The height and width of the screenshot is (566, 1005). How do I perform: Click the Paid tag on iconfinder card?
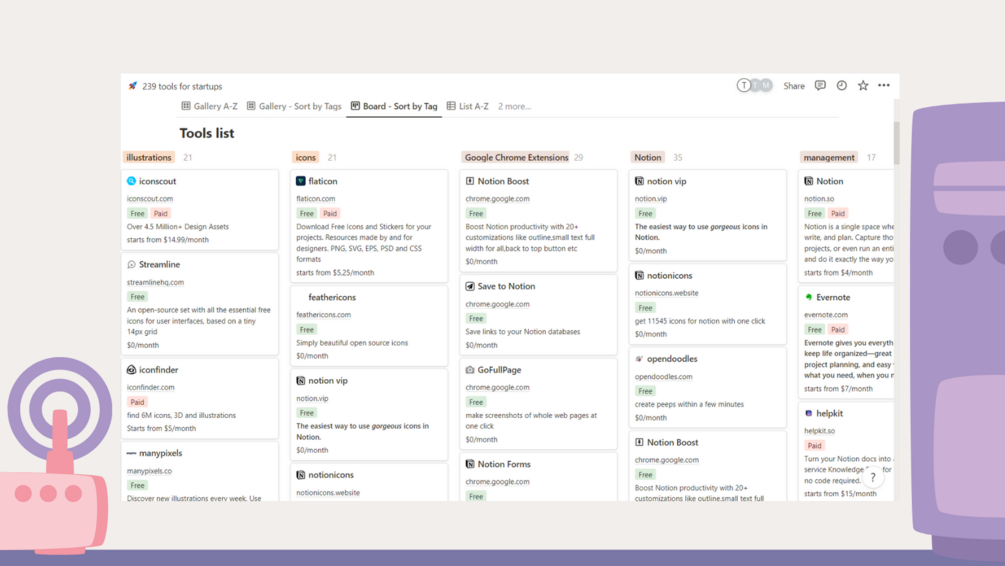click(x=137, y=402)
